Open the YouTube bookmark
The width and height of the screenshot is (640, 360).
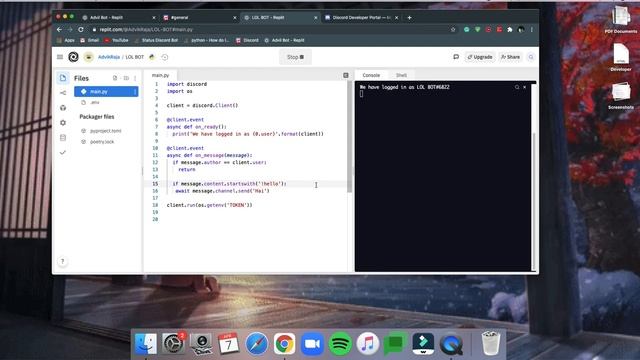(116, 40)
